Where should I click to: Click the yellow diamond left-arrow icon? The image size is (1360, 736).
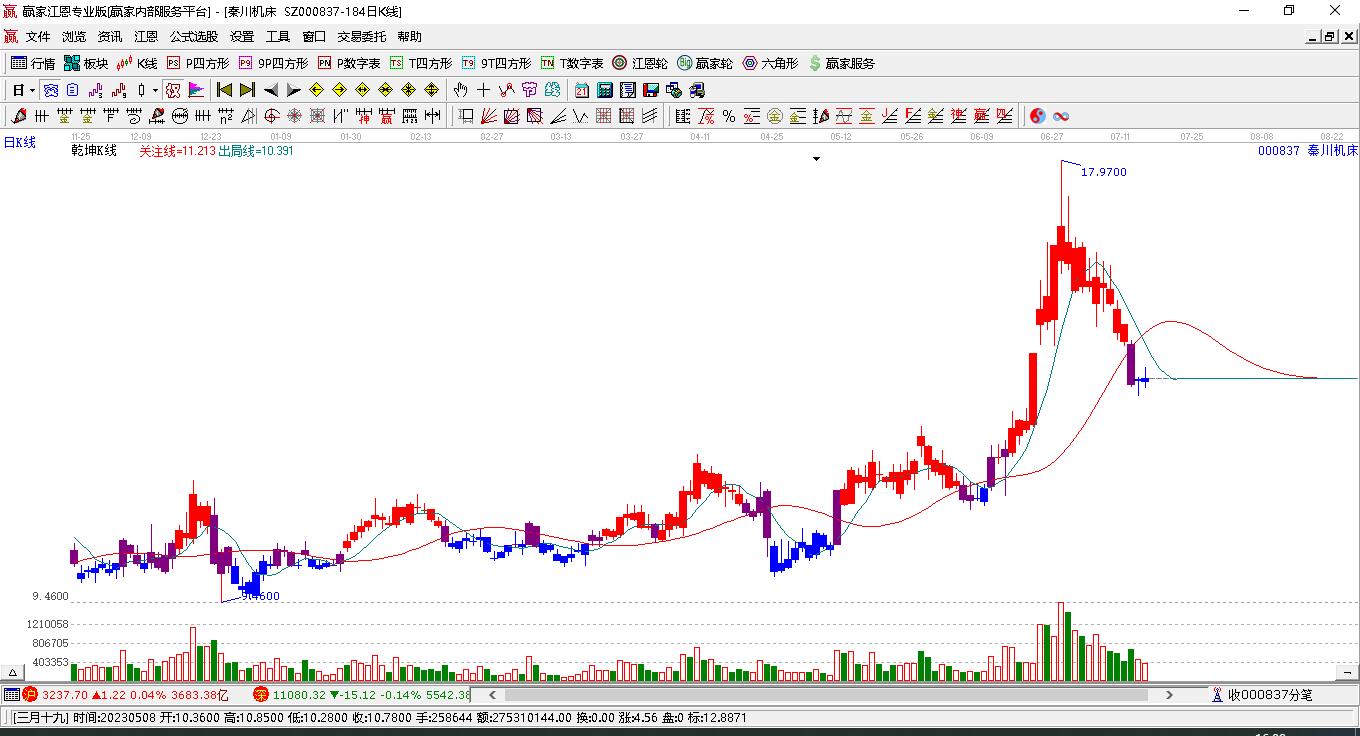(x=317, y=90)
